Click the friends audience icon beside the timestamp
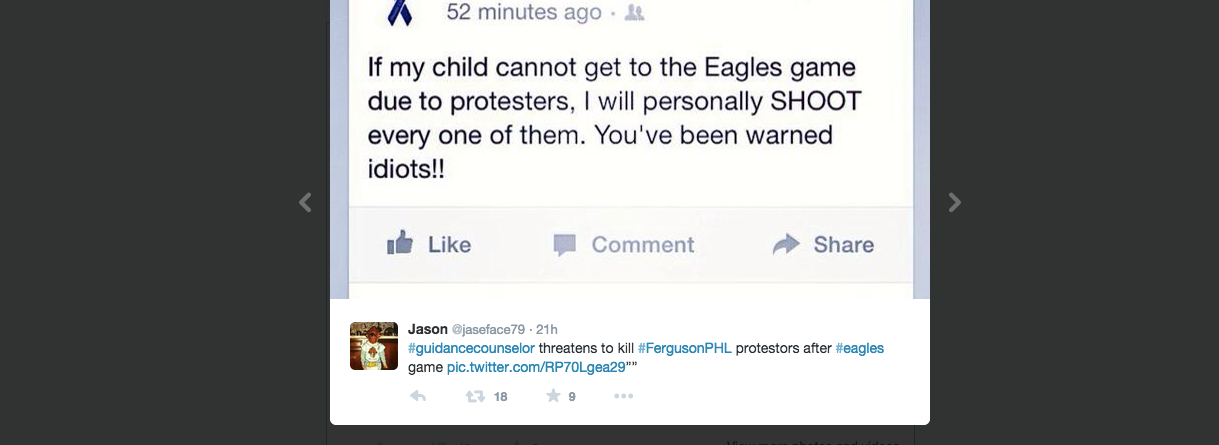 coord(634,13)
